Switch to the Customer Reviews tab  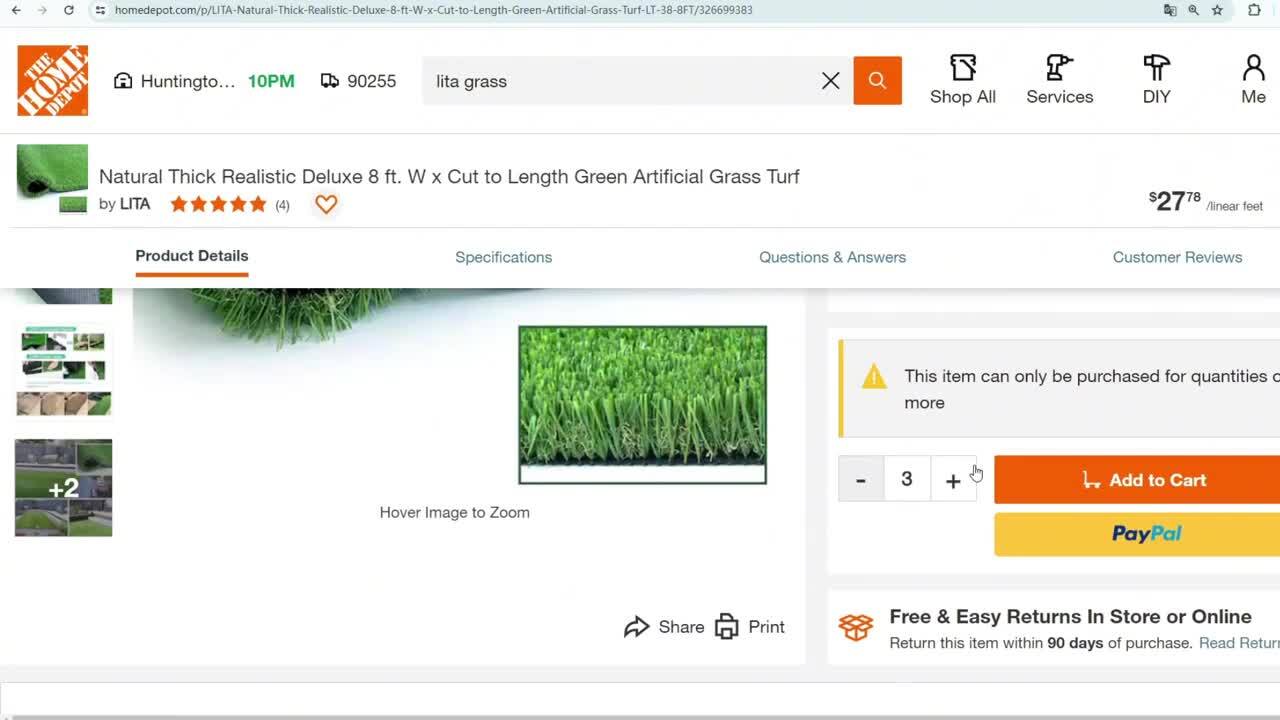1177,257
